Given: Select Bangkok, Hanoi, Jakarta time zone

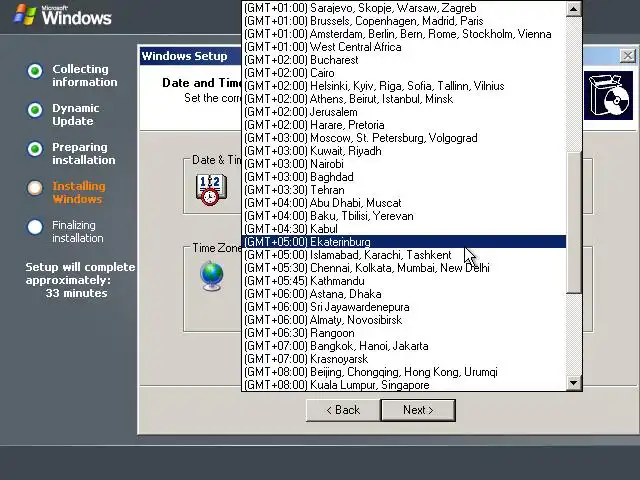Looking at the screenshot, I should [x=404, y=346].
